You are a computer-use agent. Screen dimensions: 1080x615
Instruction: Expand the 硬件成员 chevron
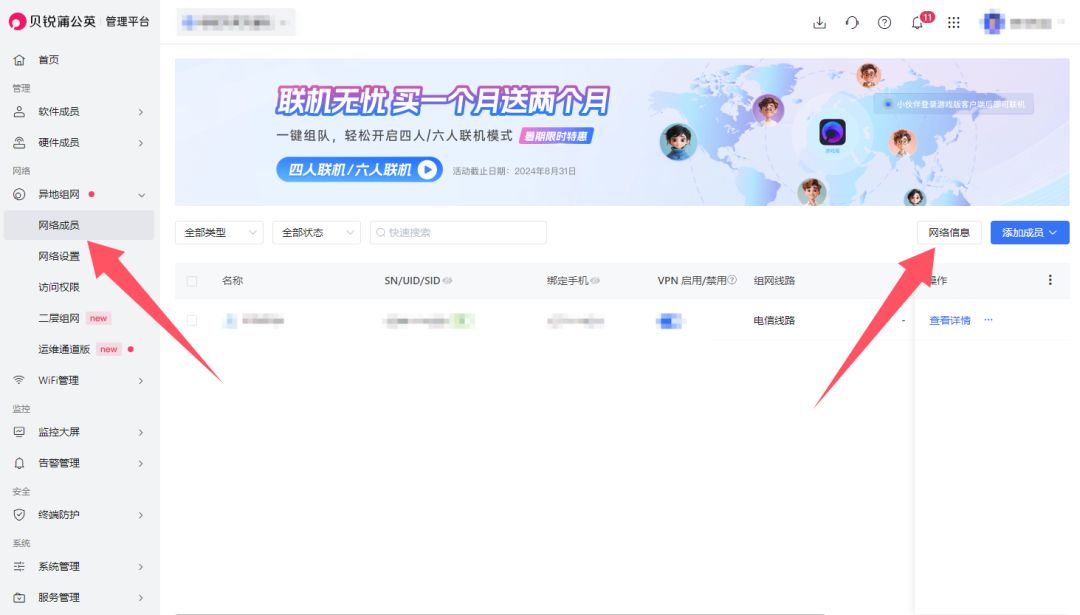pyautogui.click(x=141, y=143)
